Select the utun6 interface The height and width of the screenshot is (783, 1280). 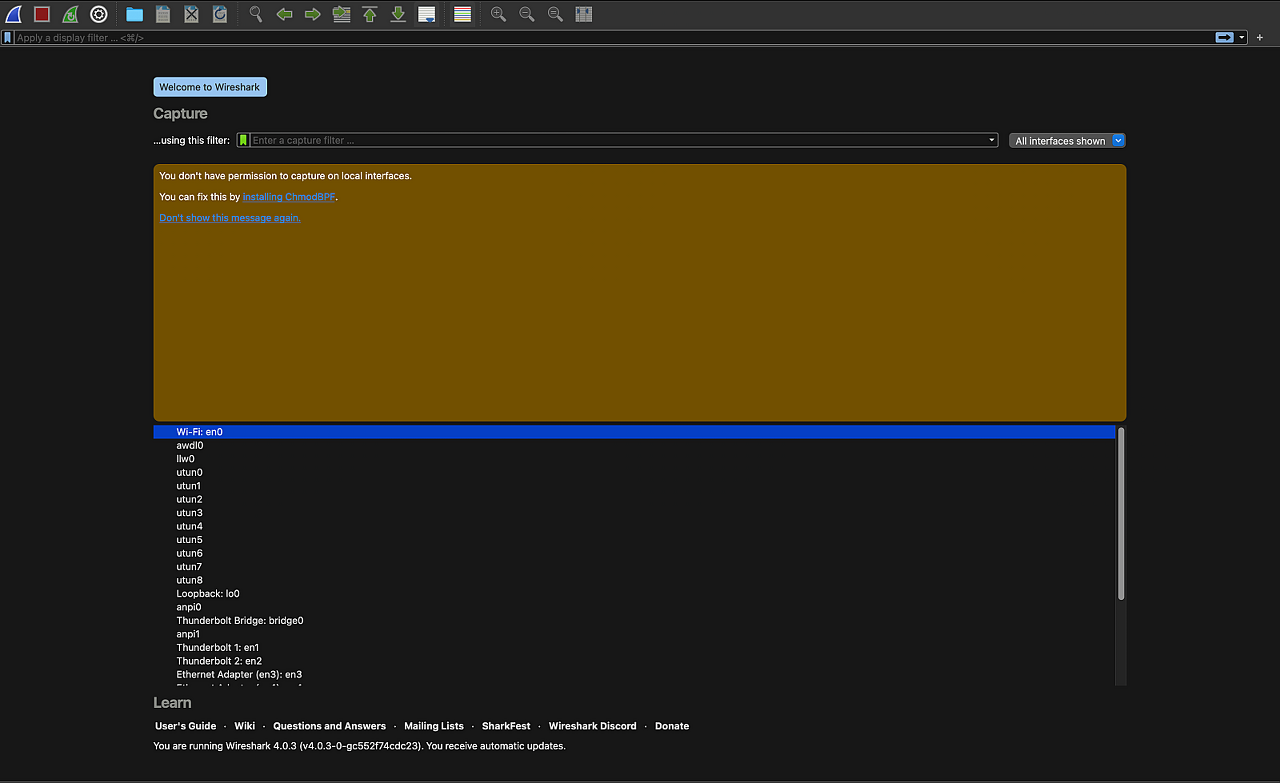pos(634,554)
